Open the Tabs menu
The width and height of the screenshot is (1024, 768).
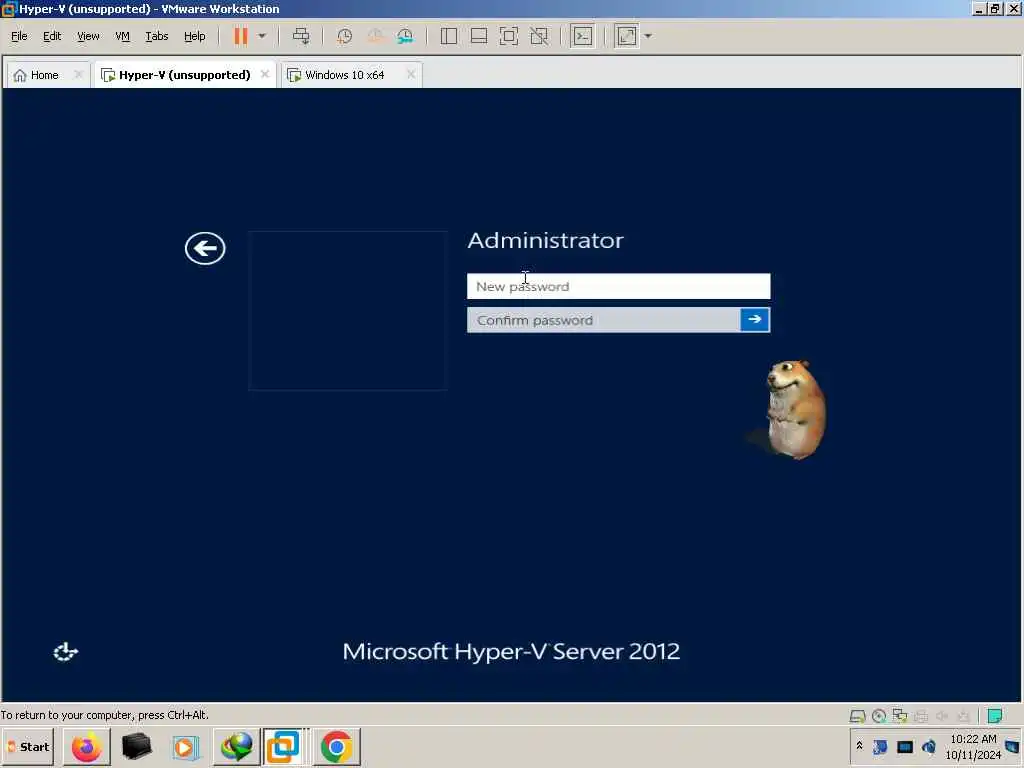coord(157,36)
